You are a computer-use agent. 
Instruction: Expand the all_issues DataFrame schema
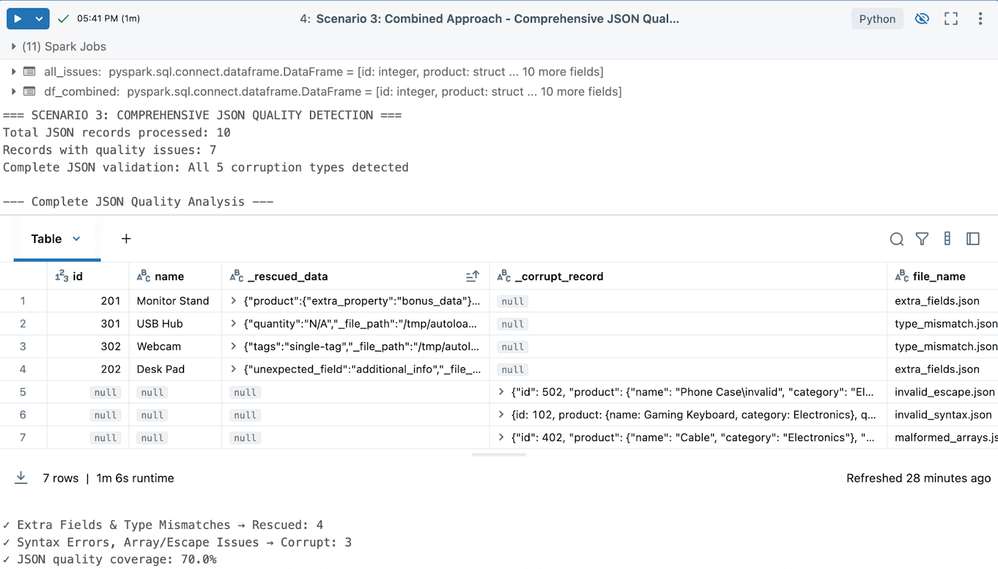13,71
